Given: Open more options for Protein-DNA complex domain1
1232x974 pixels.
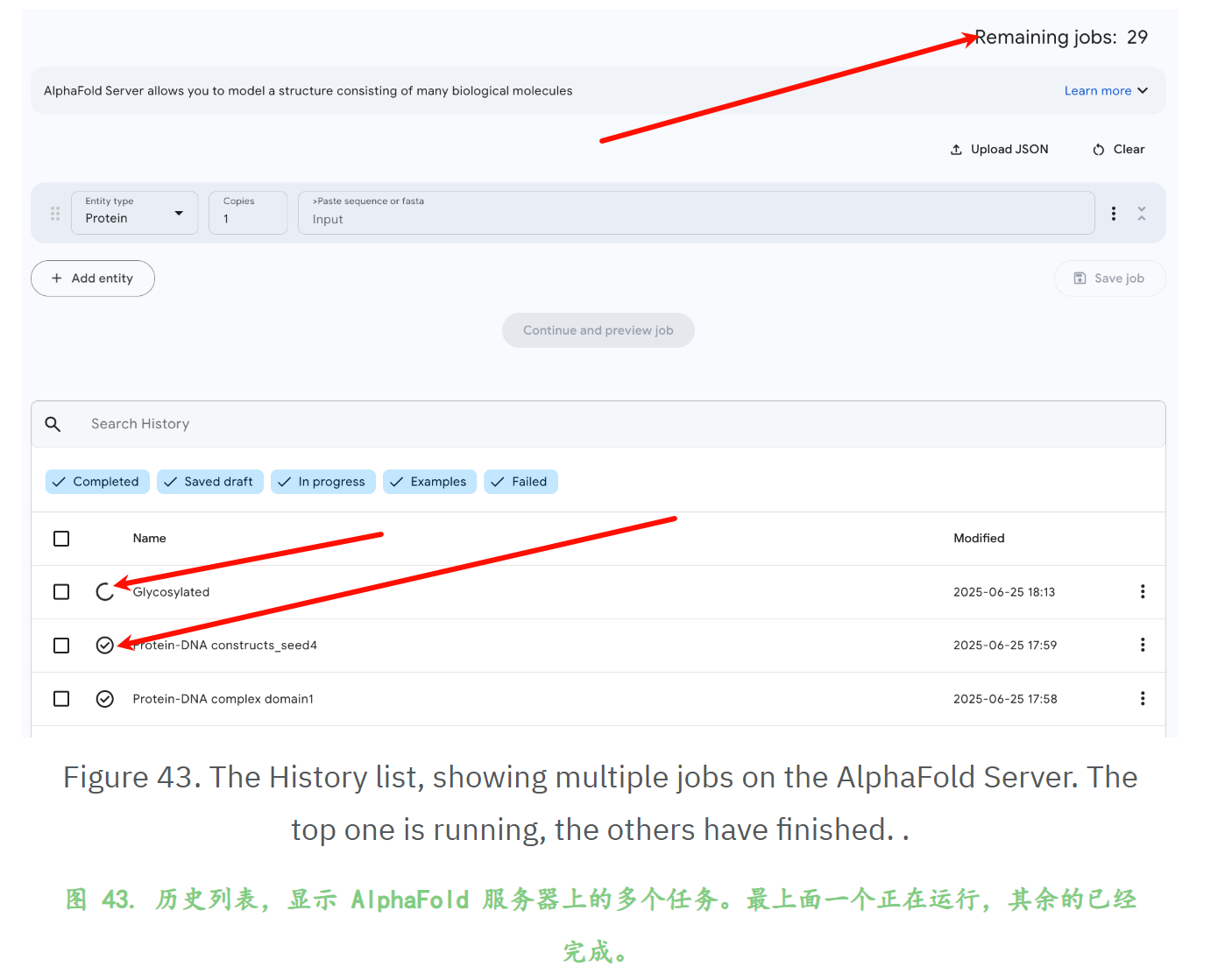Looking at the screenshot, I should (x=1142, y=698).
